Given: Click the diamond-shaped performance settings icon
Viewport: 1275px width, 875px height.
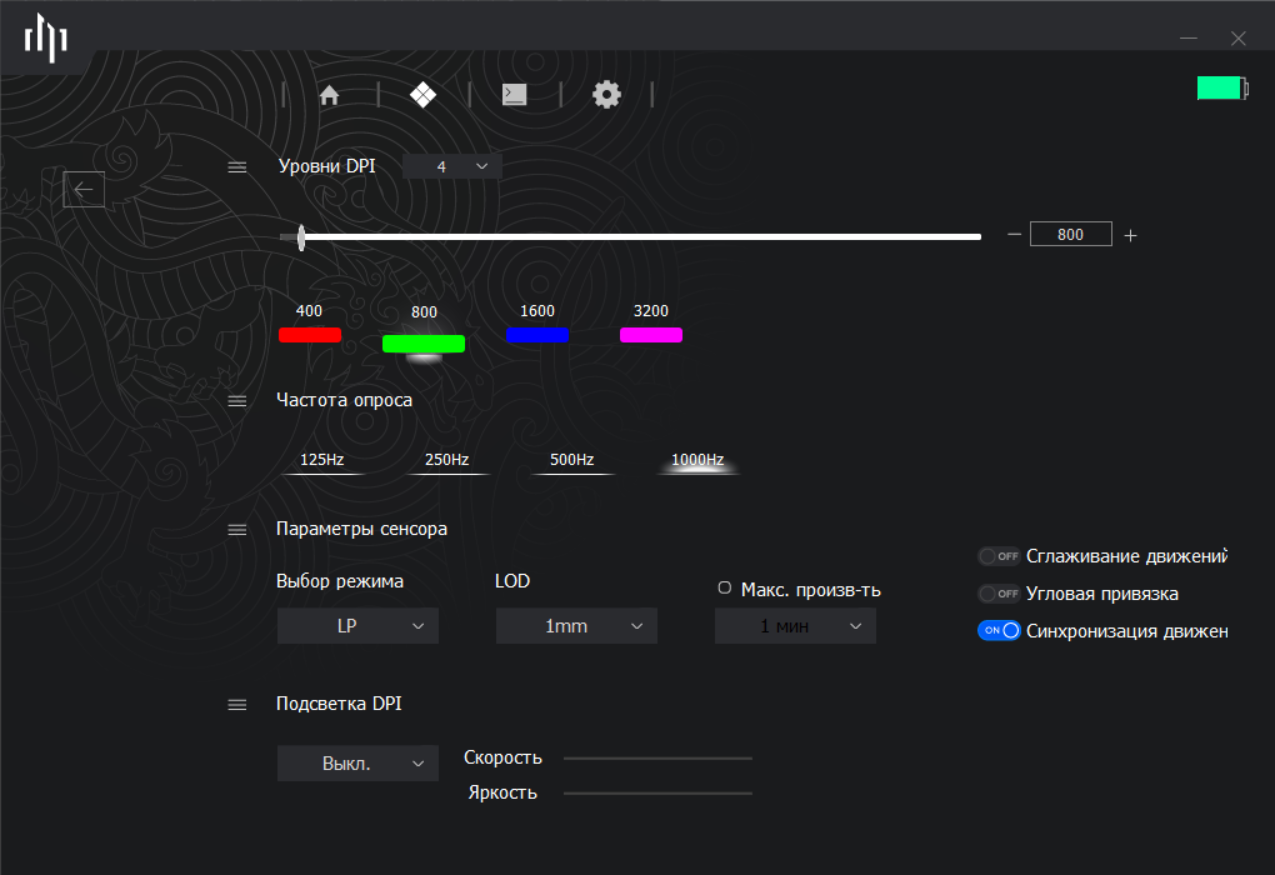Looking at the screenshot, I should click(x=423, y=95).
